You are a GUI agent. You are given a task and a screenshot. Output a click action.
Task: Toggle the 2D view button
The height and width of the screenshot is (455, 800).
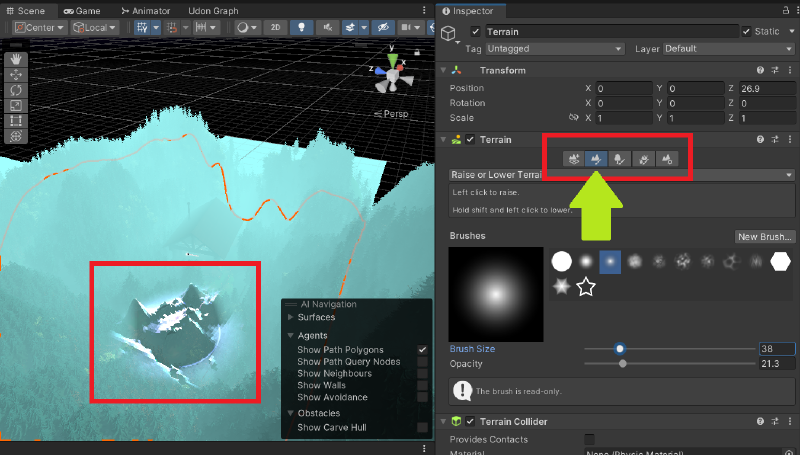point(275,27)
